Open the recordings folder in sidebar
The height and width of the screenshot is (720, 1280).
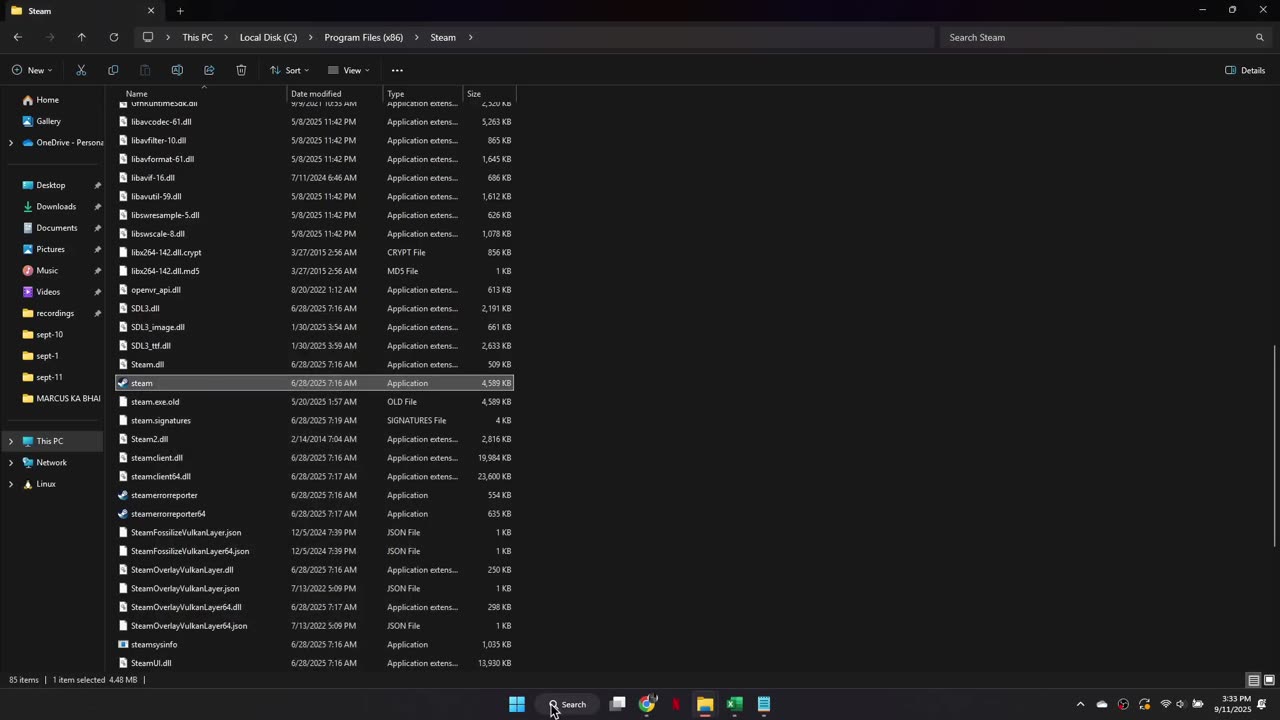click(55, 313)
